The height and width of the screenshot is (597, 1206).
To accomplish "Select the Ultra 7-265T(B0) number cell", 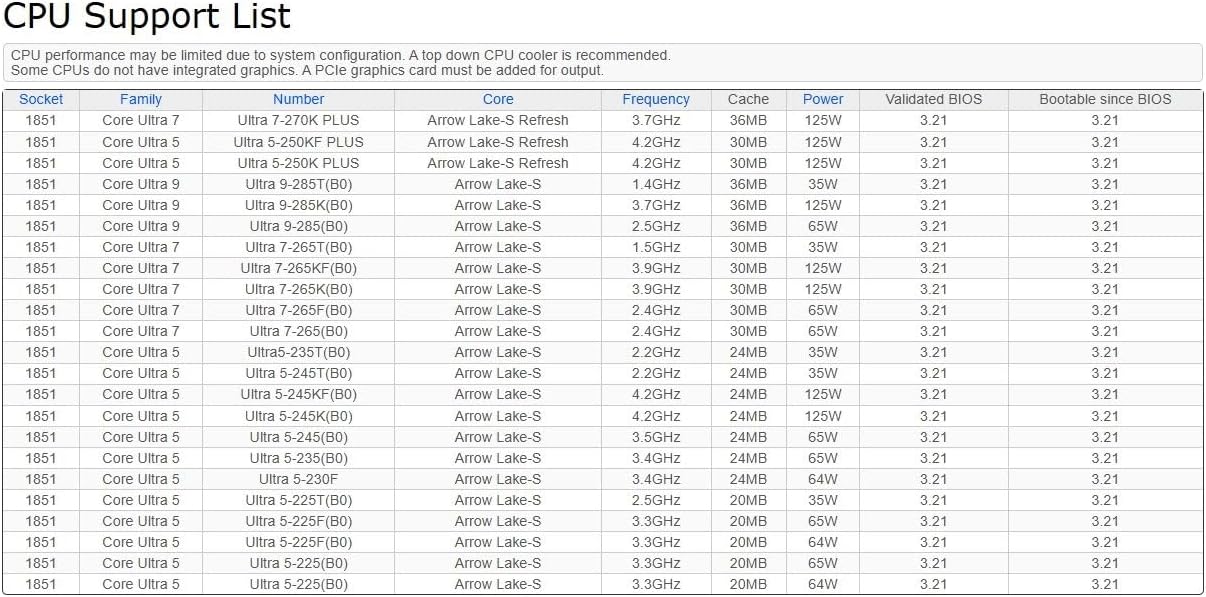I will (299, 247).
